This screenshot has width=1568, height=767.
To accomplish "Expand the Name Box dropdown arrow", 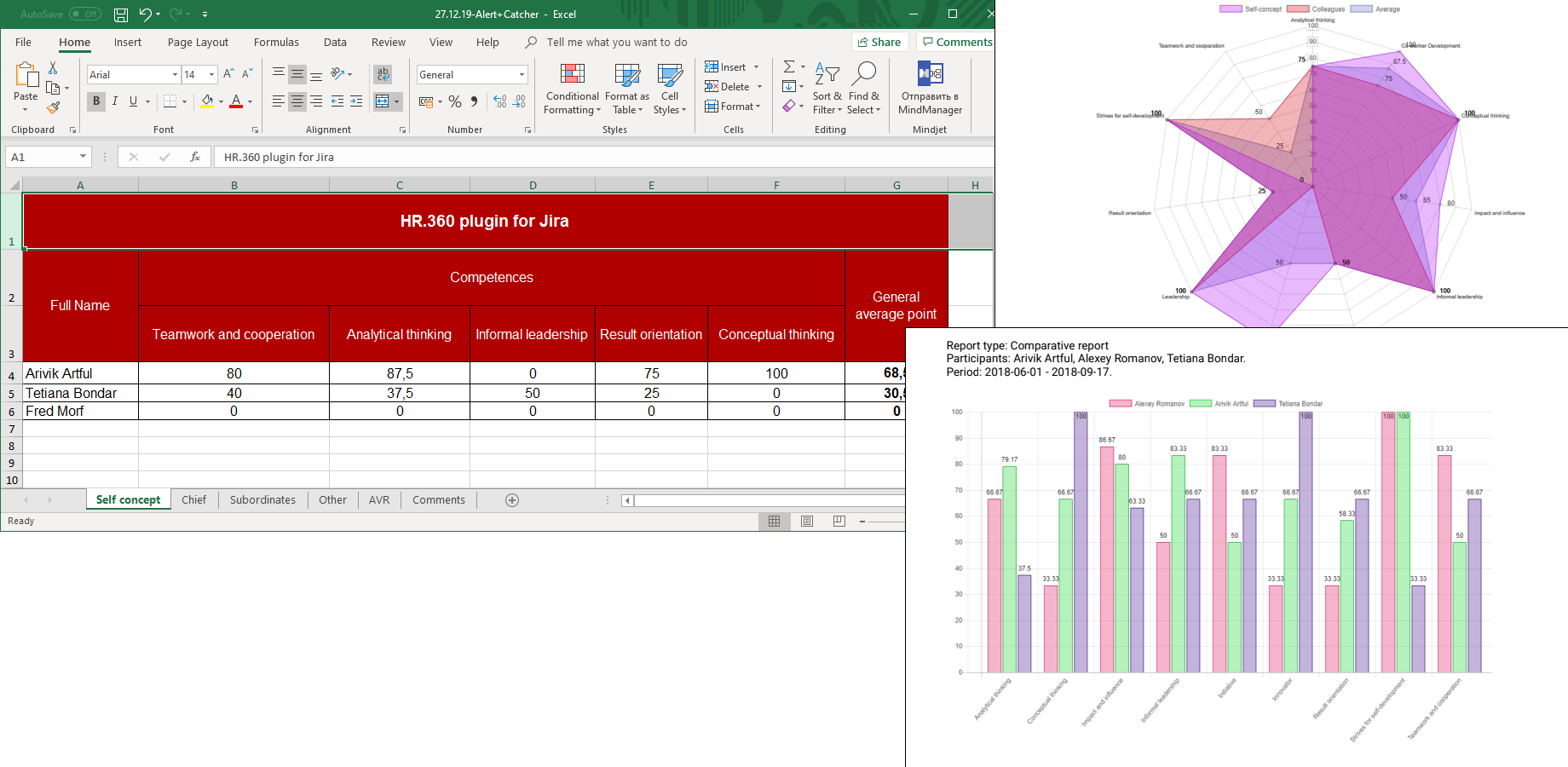I will point(83,157).
